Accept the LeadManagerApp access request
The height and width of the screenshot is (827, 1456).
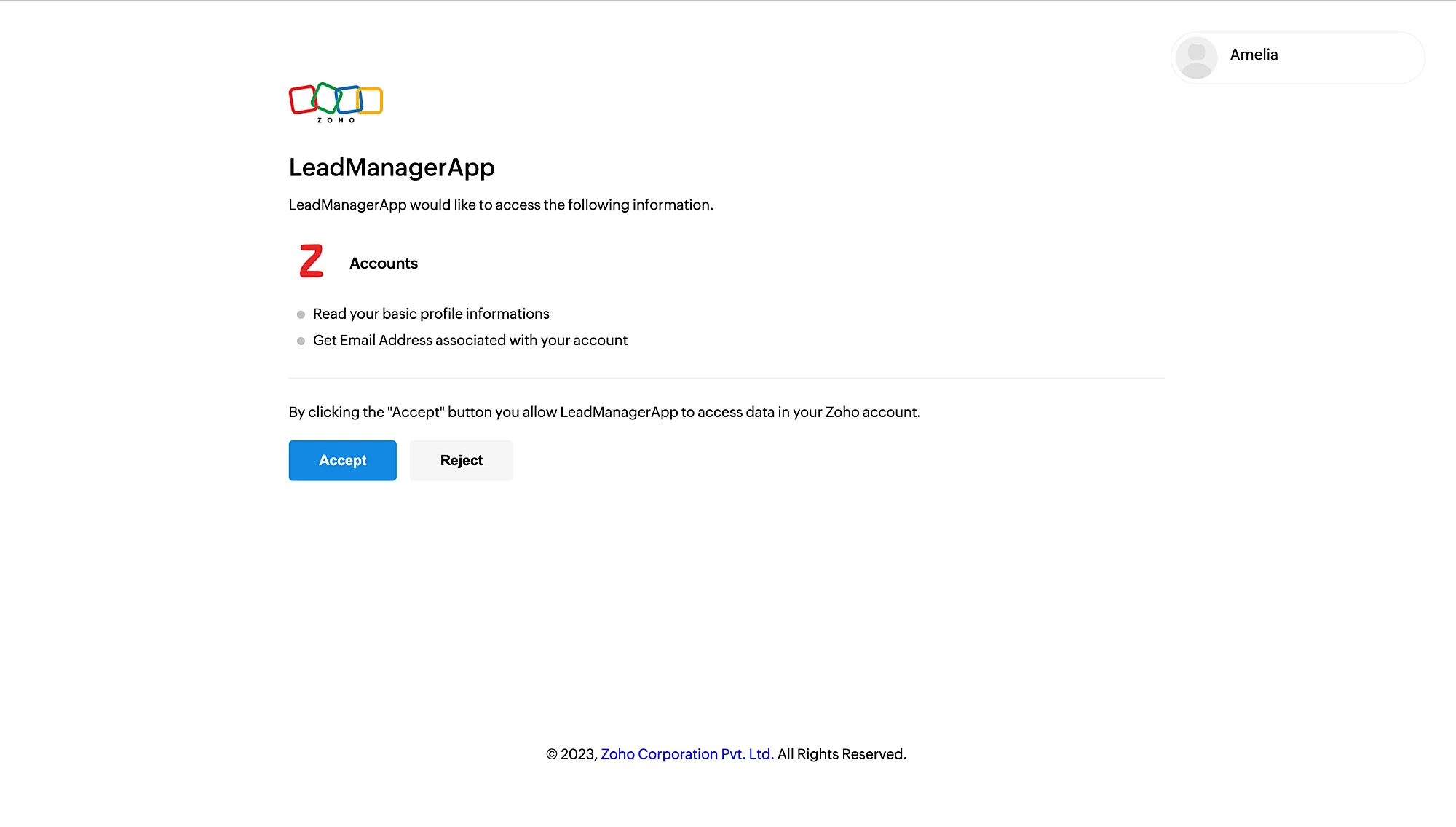[x=342, y=460]
